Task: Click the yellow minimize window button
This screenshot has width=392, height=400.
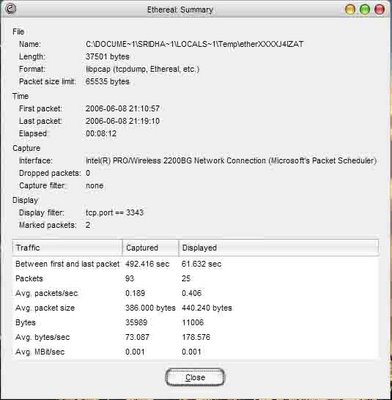Action: point(350,9)
